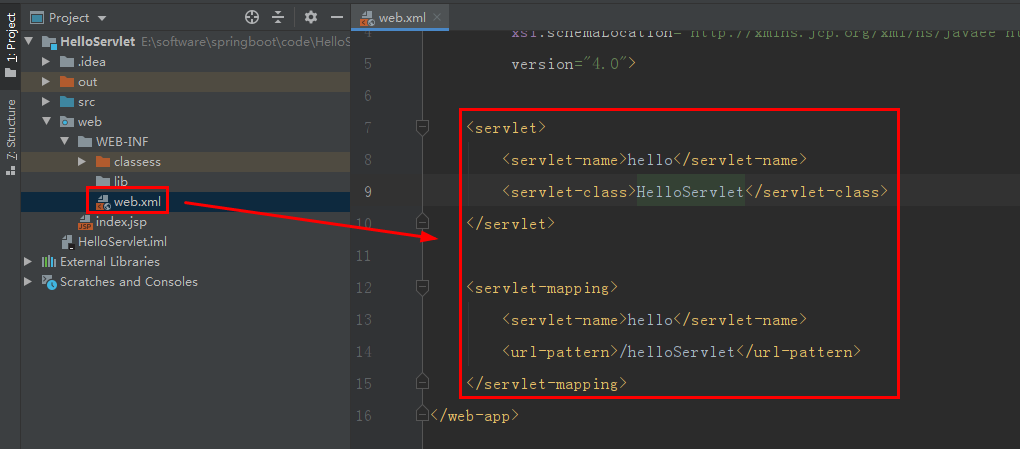
Task: Click the locate/select opened file icon
Action: [252, 17]
